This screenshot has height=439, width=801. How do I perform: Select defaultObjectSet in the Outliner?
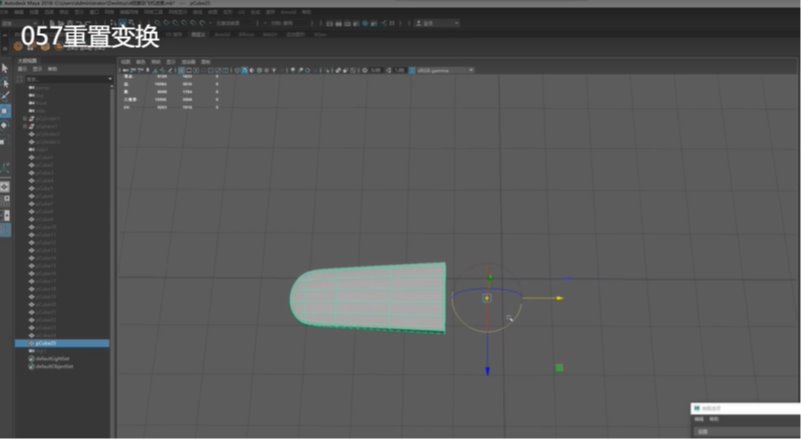pyautogui.click(x=54, y=366)
